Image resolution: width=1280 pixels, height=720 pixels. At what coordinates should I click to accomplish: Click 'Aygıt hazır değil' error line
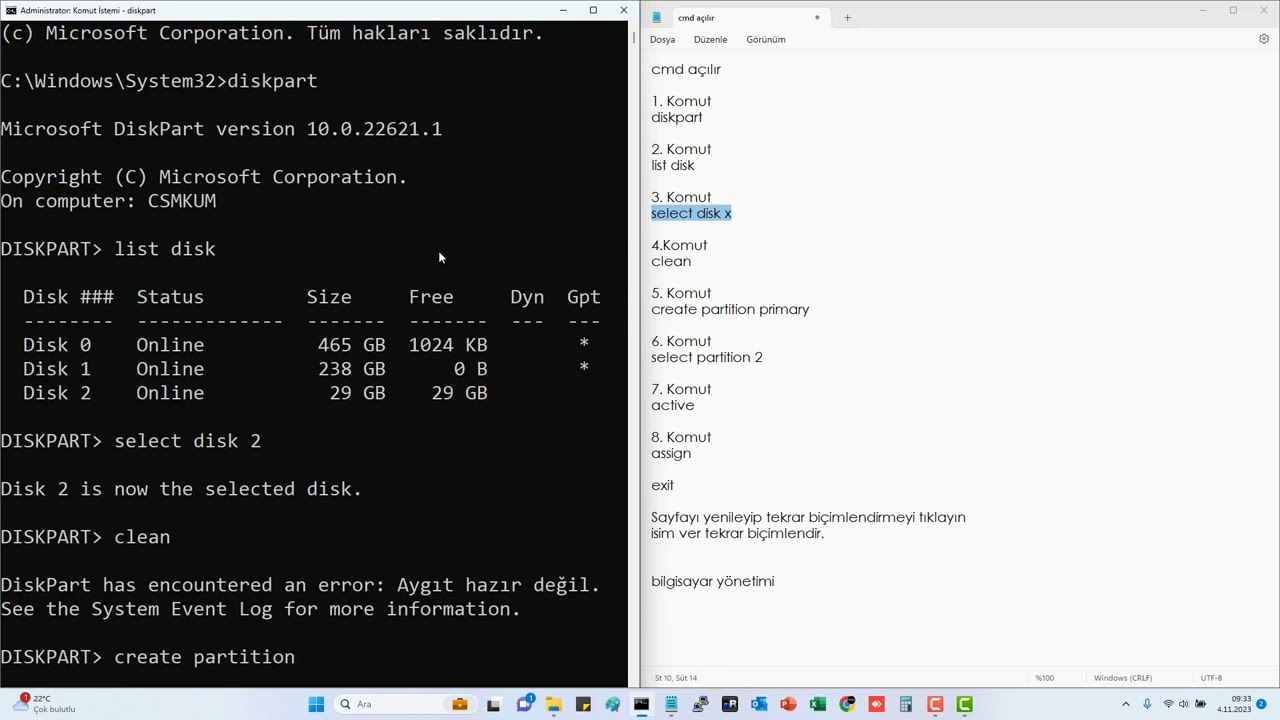click(x=300, y=585)
